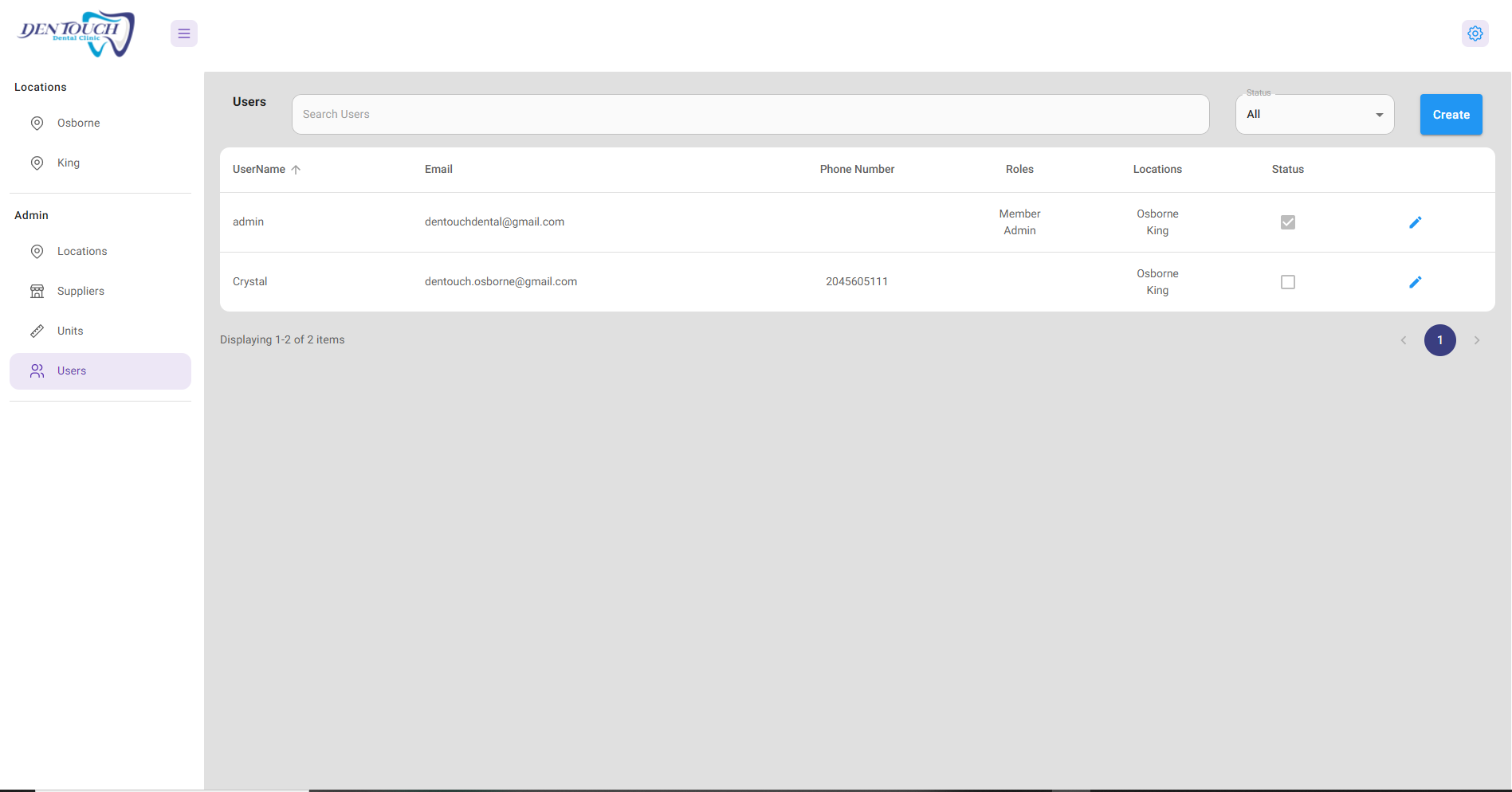Click dentouchdental@gmail.com email cell
Screen dimensions: 1512x792
click(494, 222)
